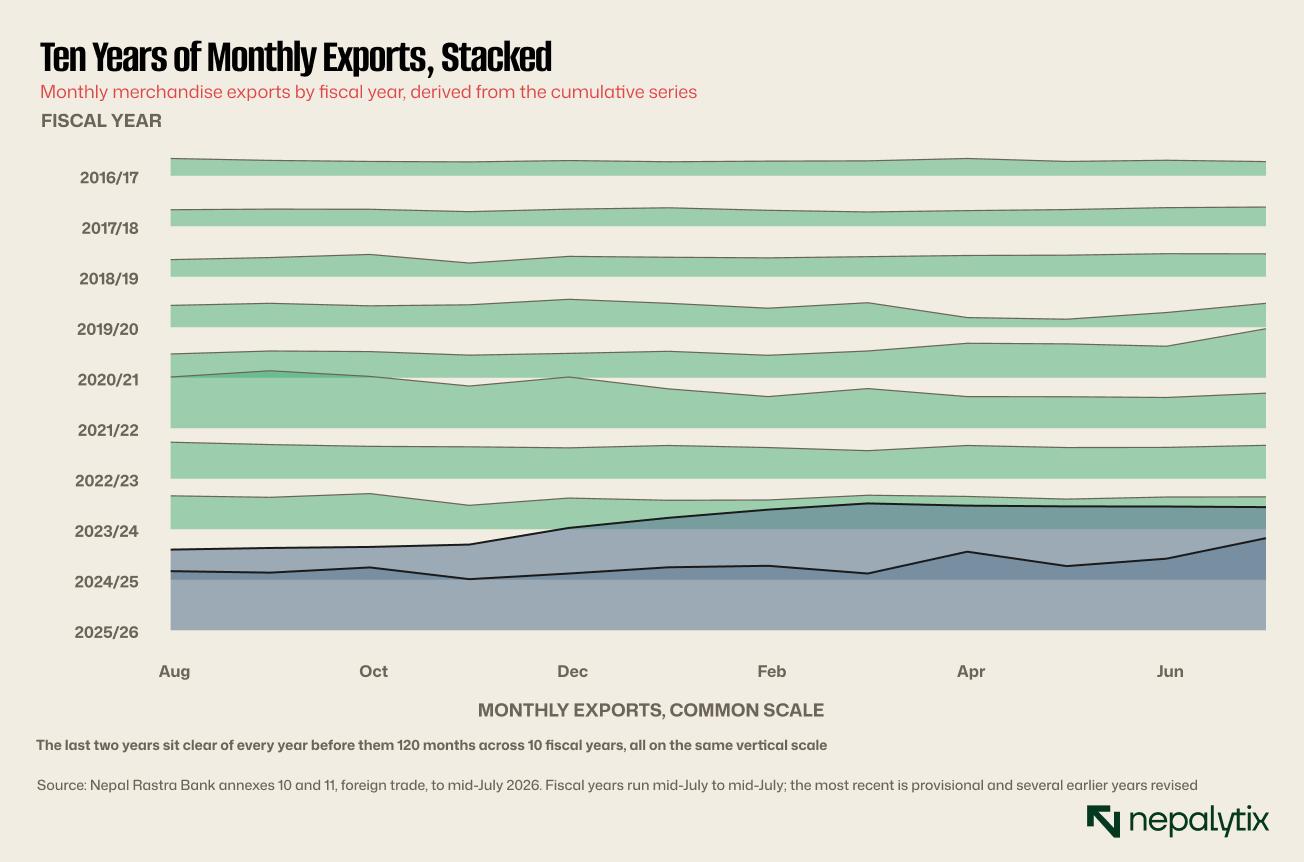Select the 2024/25 fiscal year label

pyautogui.click(x=107, y=582)
